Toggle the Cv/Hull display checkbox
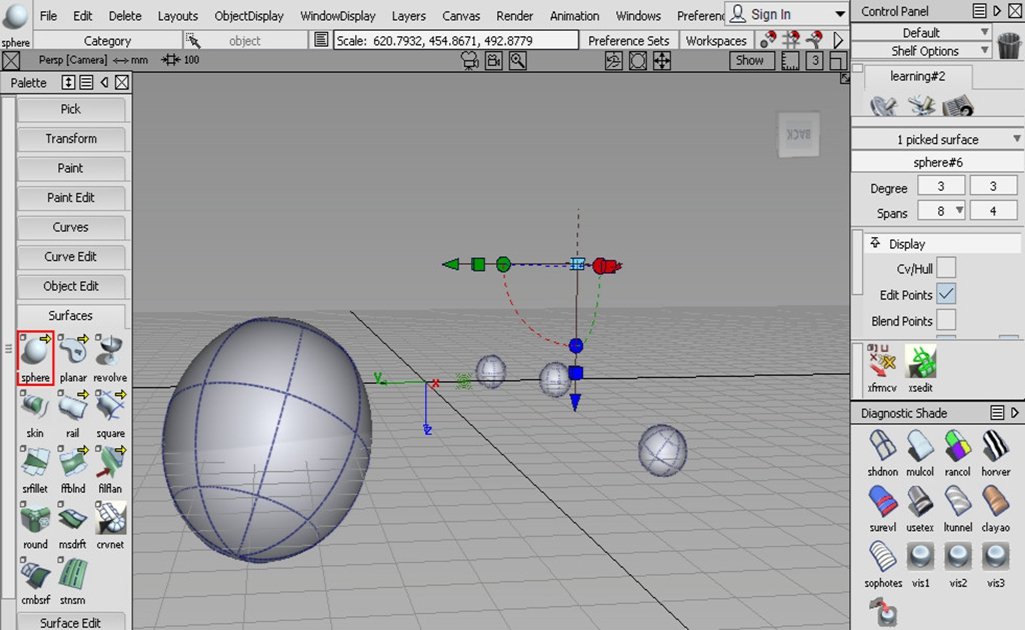This screenshot has height=630, width=1025. 946,267
